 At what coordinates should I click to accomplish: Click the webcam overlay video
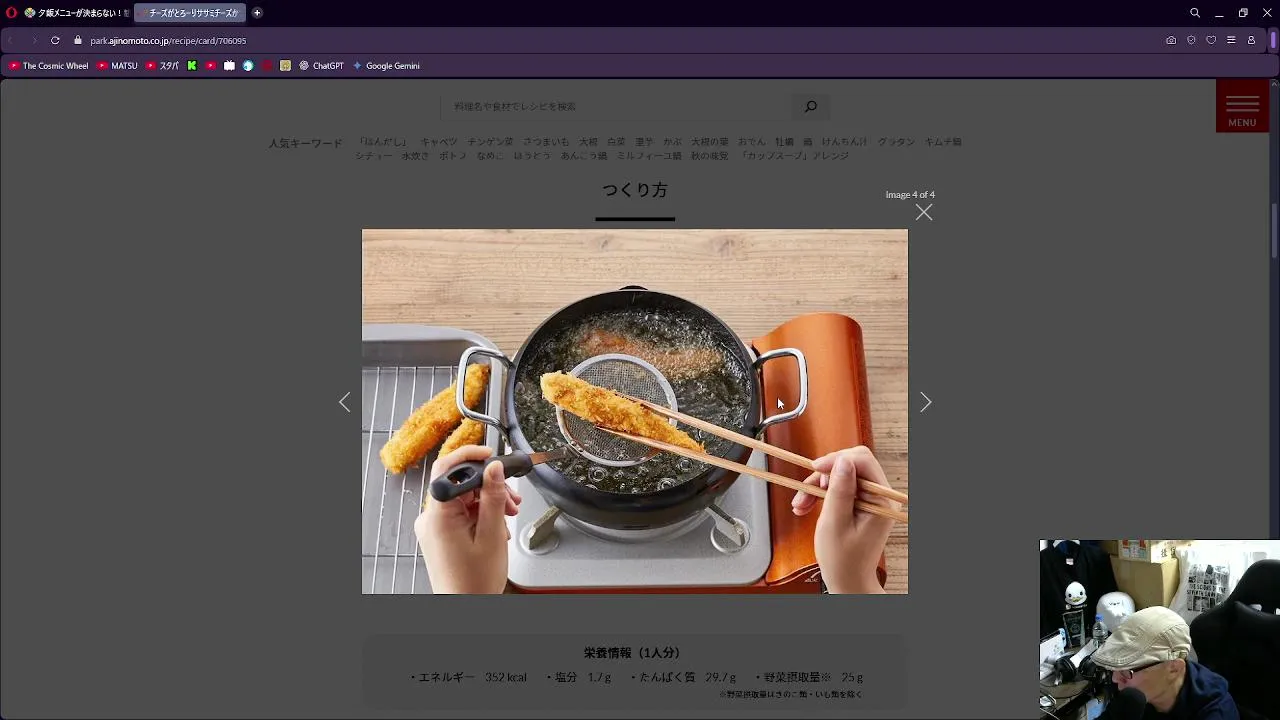pos(1160,630)
